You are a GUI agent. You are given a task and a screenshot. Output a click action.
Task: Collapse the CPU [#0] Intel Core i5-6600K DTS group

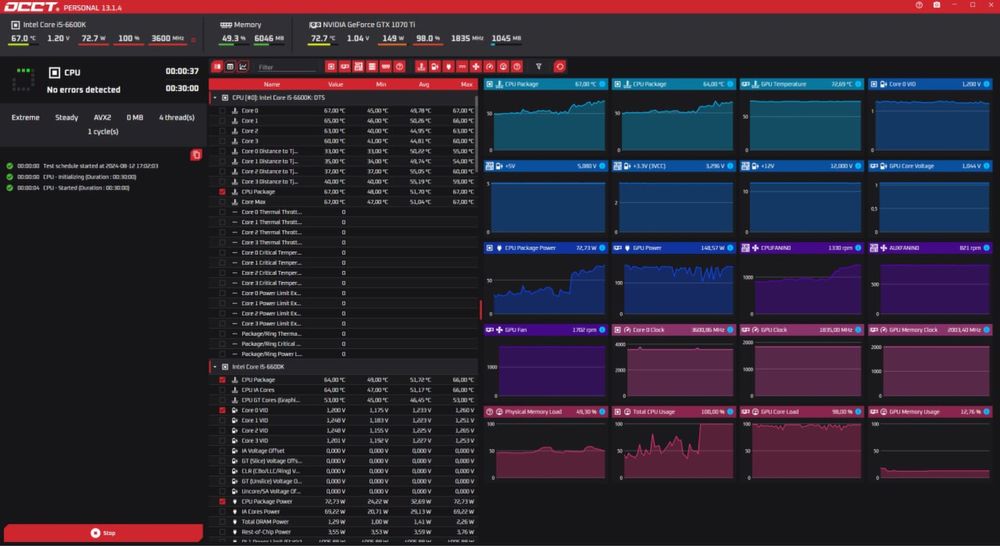point(213,98)
